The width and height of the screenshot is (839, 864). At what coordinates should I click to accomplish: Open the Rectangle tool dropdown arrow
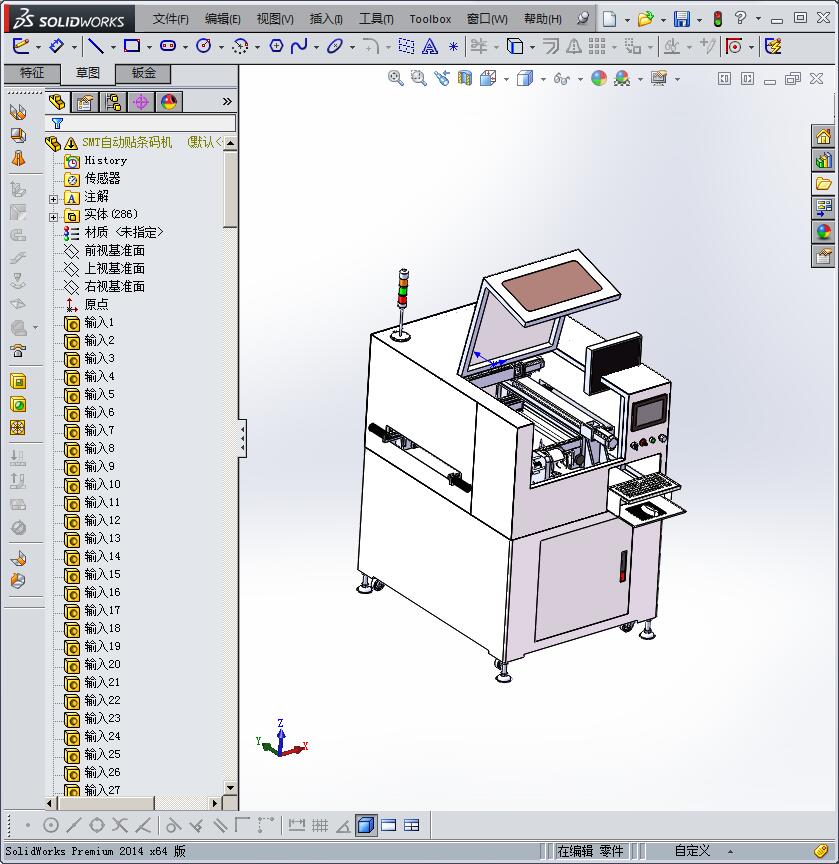[x=149, y=47]
